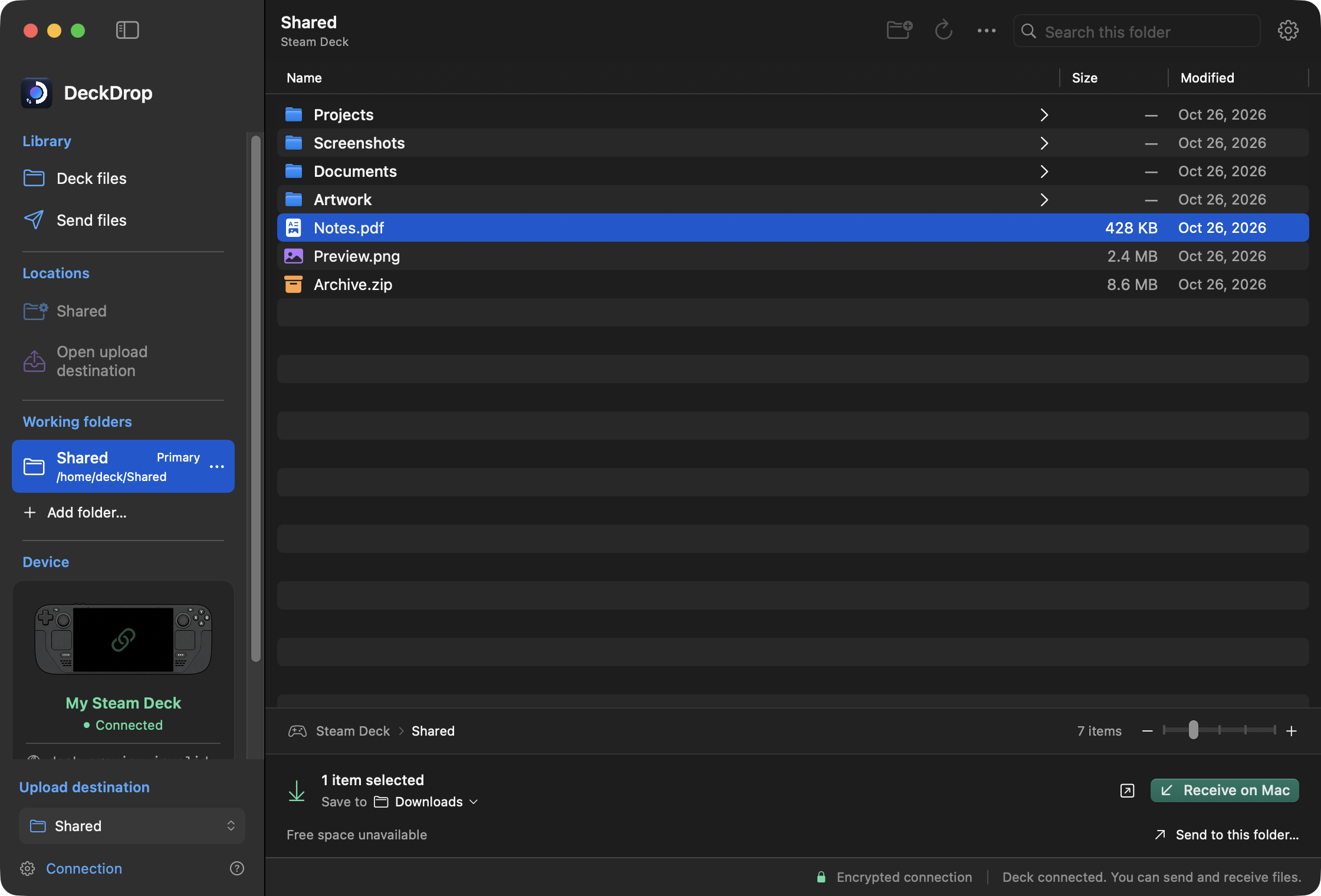Open the Save to Downloads dropdown
1321x896 pixels.
tap(426, 802)
